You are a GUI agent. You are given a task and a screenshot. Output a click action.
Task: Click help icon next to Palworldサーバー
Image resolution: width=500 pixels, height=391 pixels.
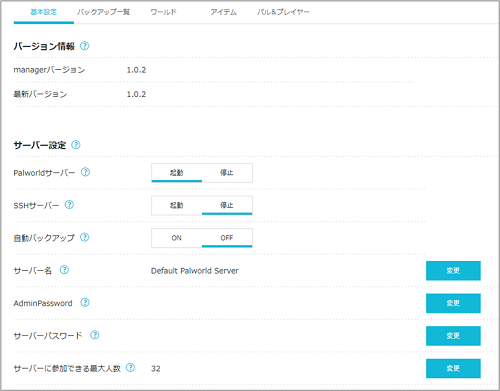coord(86,172)
